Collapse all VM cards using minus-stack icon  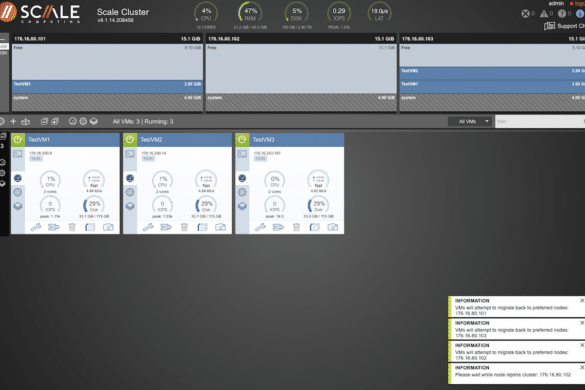44,121
